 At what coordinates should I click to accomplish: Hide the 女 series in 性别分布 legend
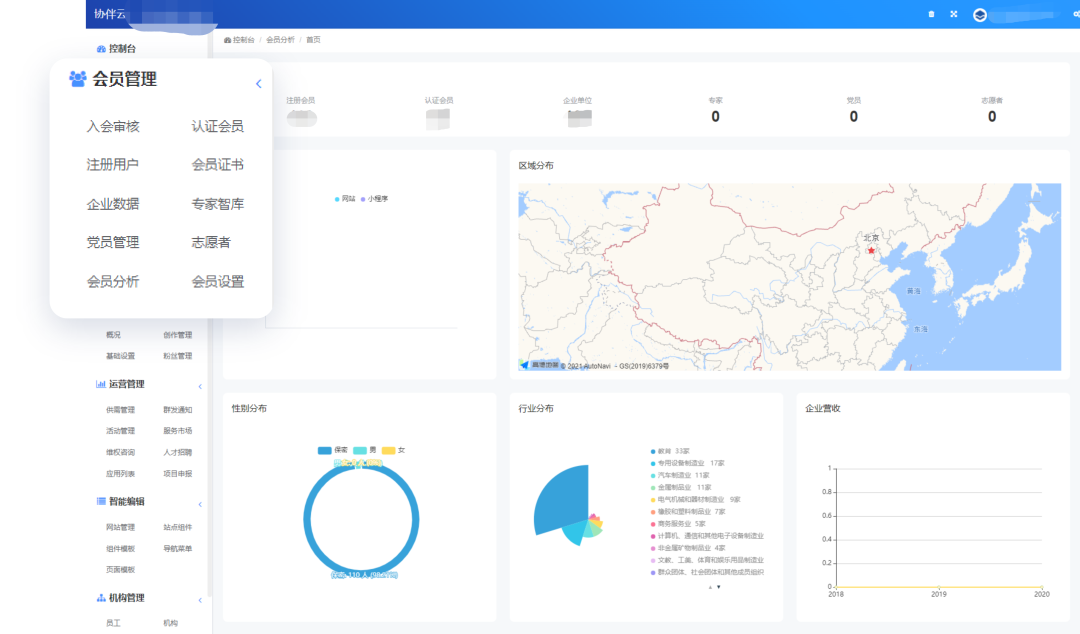coord(397,450)
